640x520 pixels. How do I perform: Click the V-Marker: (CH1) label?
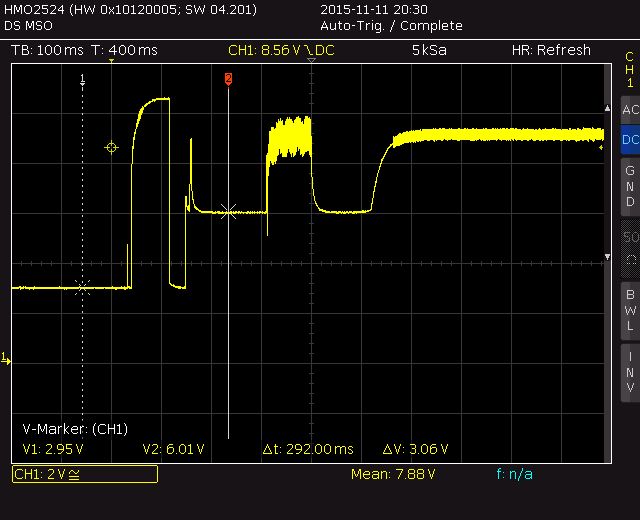point(75,429)
